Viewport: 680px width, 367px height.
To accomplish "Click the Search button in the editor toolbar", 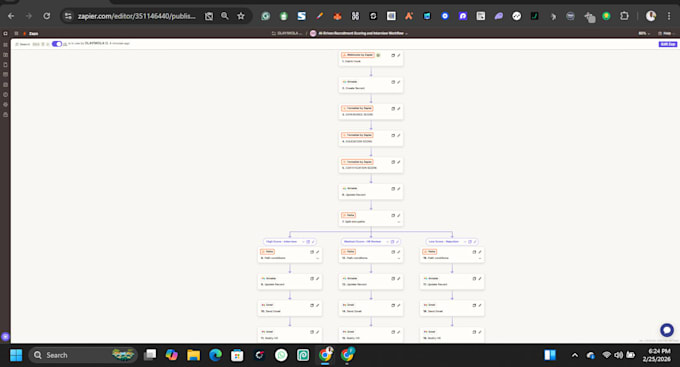I will (x=23, y=44).
